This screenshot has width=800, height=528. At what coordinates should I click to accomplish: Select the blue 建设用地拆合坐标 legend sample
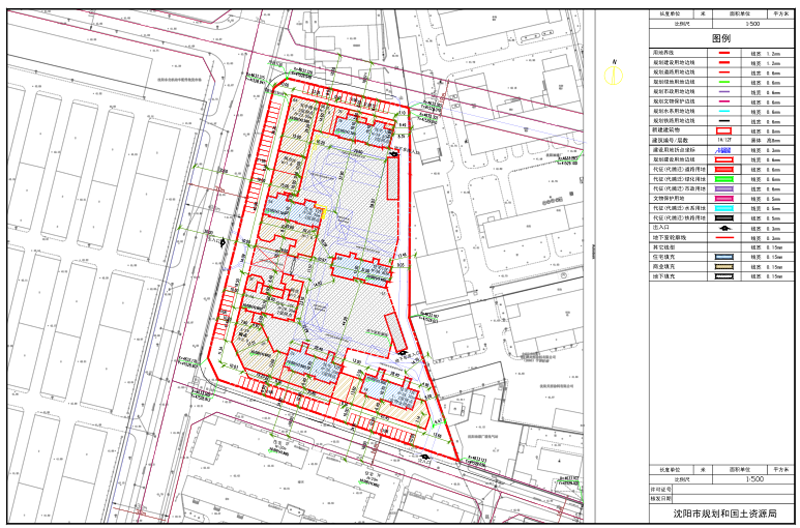click(722, 149)
